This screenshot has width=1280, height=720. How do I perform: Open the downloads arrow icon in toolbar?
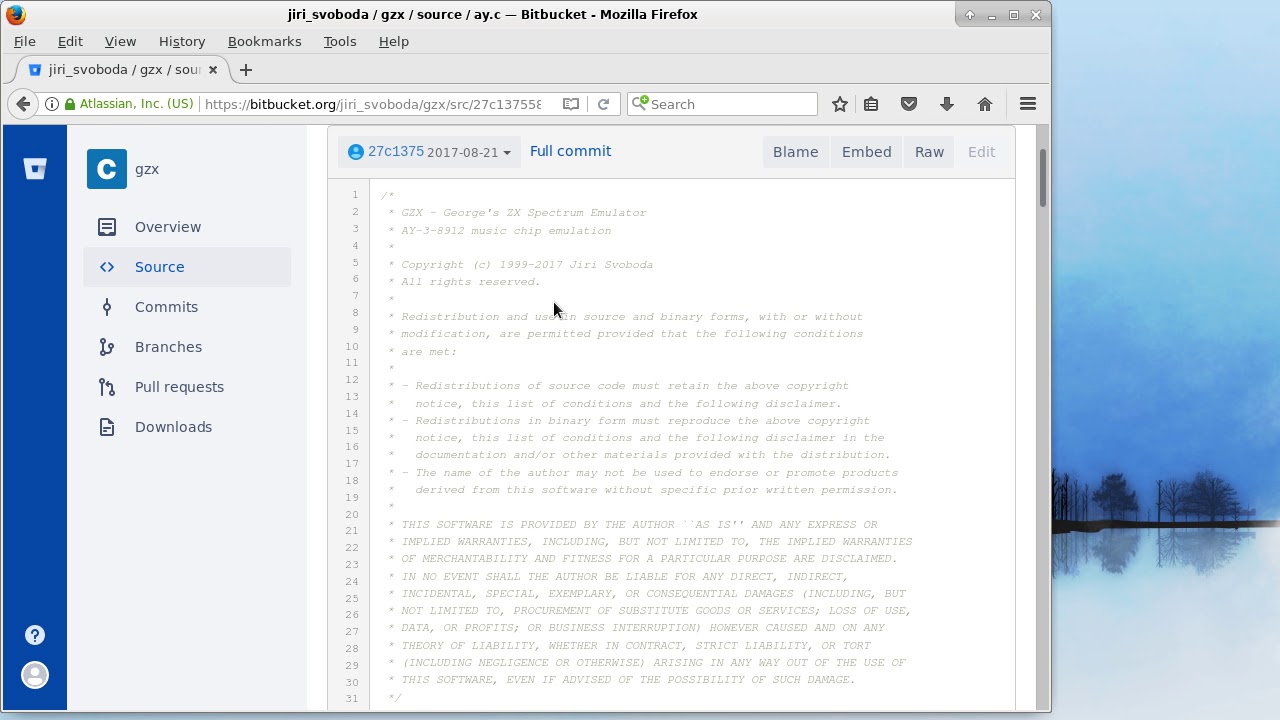[x=947, y=104]
